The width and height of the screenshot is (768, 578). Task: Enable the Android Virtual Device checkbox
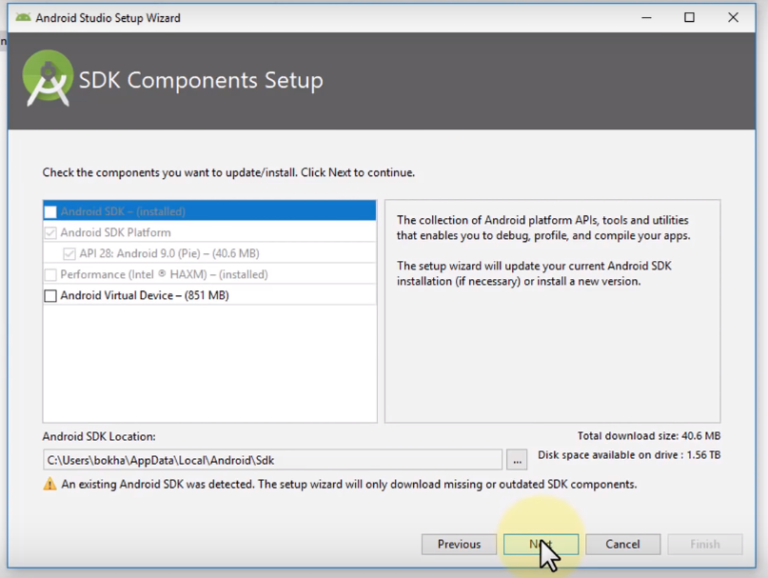click(51, 296)
